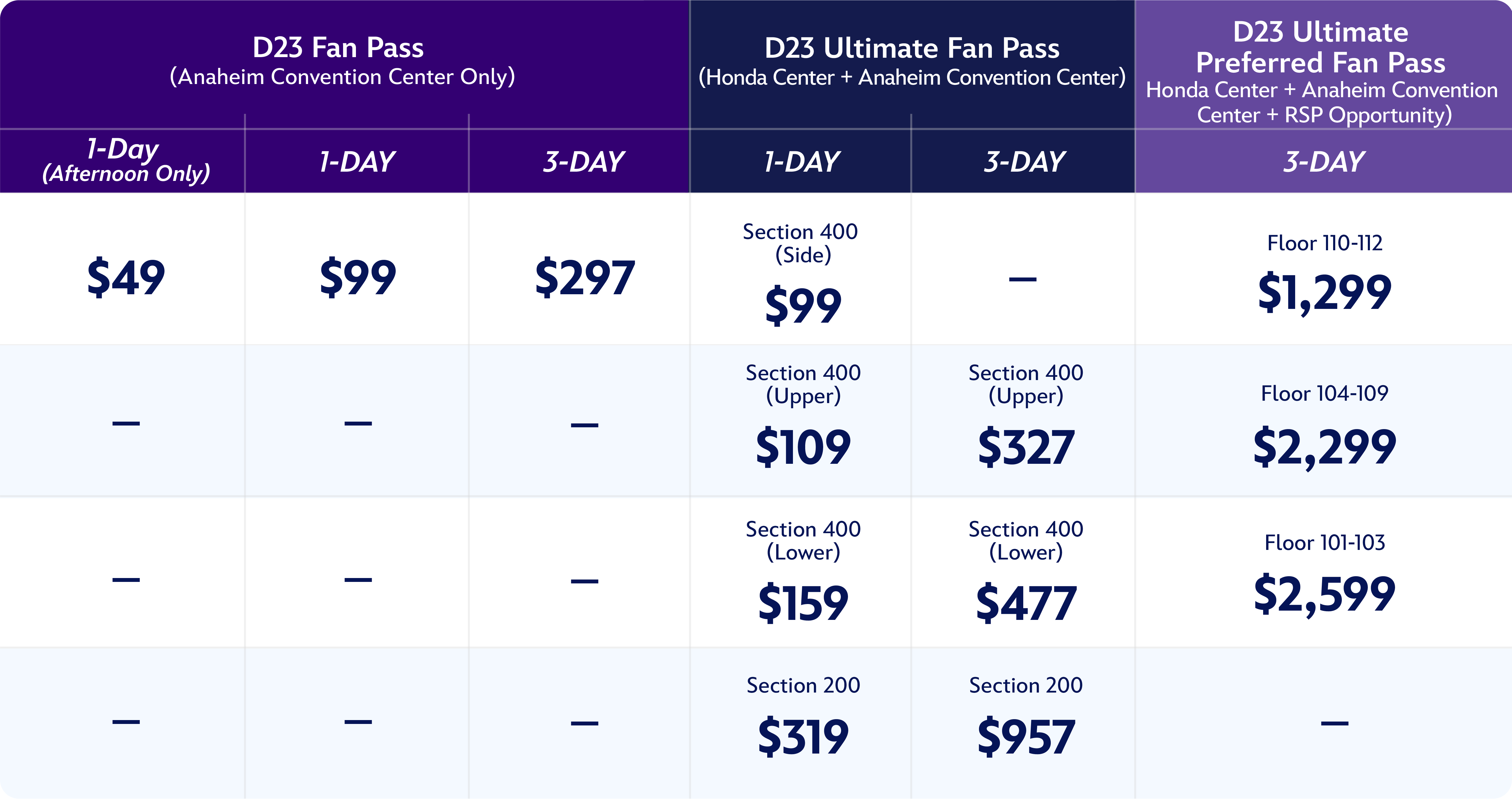Select the D23 Ultimate Fan Pass header

tap(912, 48)
